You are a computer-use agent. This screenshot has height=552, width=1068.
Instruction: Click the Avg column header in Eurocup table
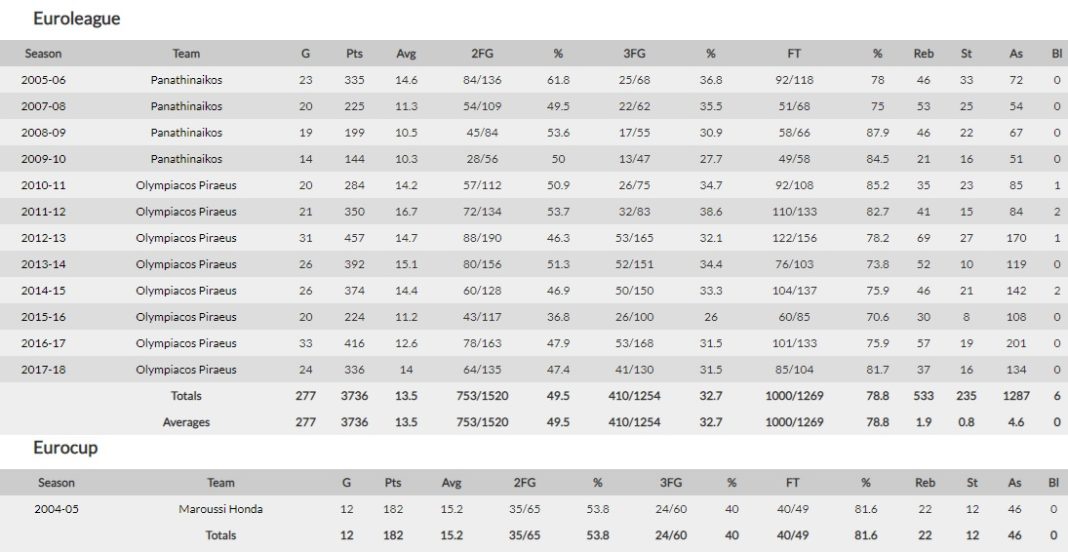point(451,483)
